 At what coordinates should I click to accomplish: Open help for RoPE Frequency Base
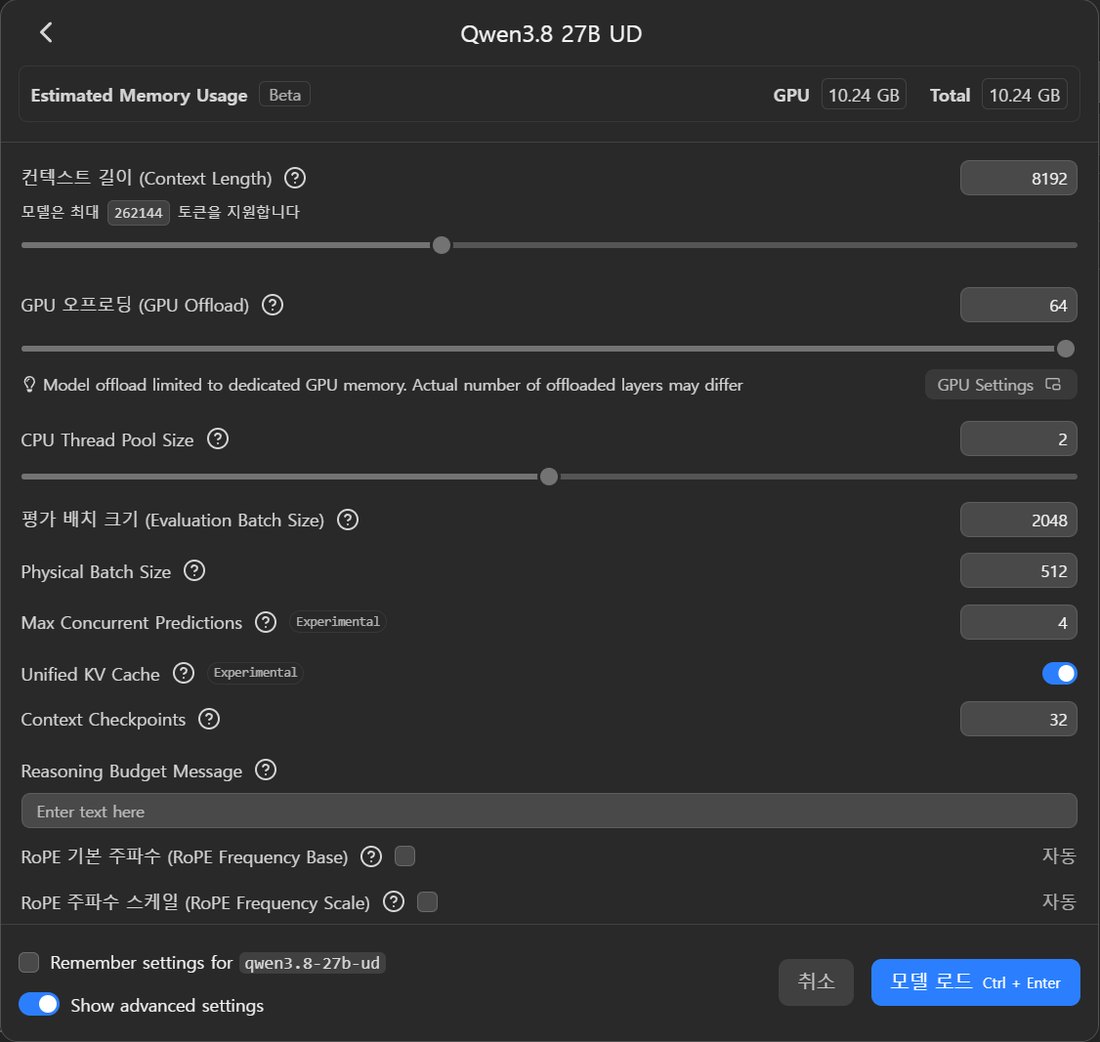371,857
